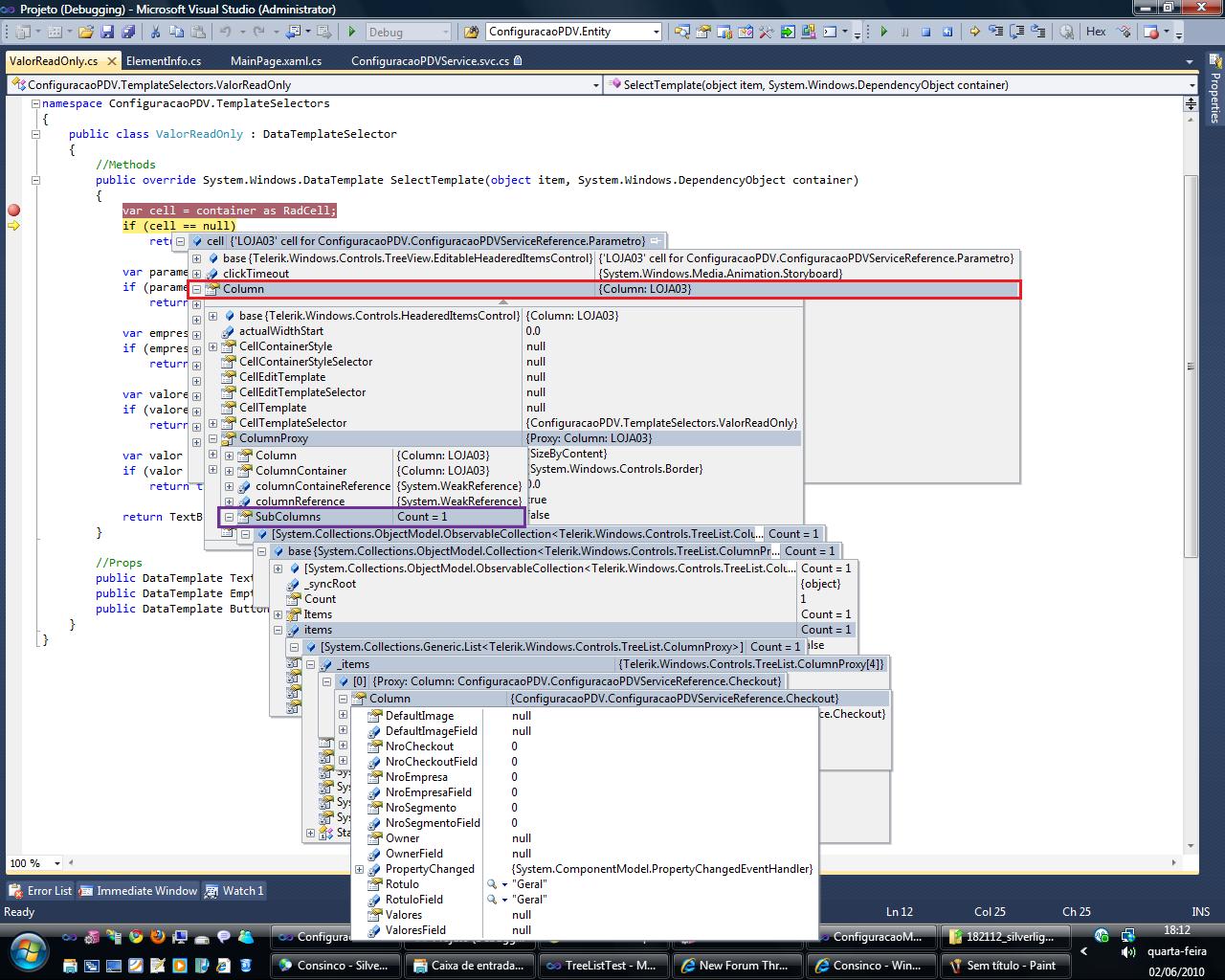Open the Debug configuration dropdown

(444, 32)
